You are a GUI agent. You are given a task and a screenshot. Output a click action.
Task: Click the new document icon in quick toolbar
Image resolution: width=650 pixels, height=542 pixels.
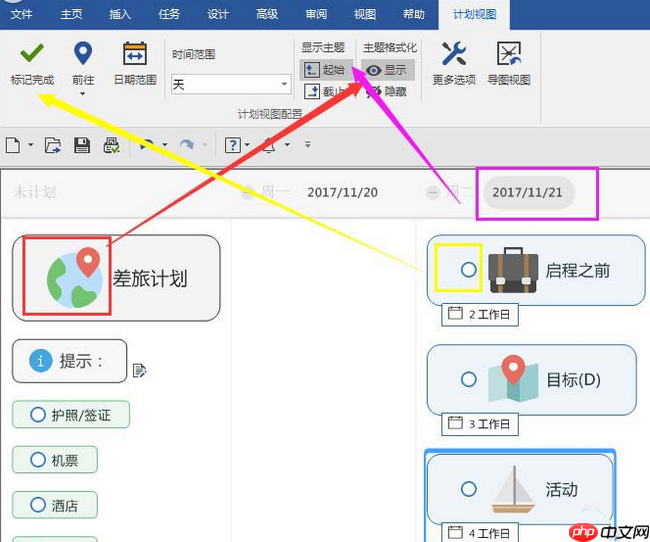click(x=13, y=146)
